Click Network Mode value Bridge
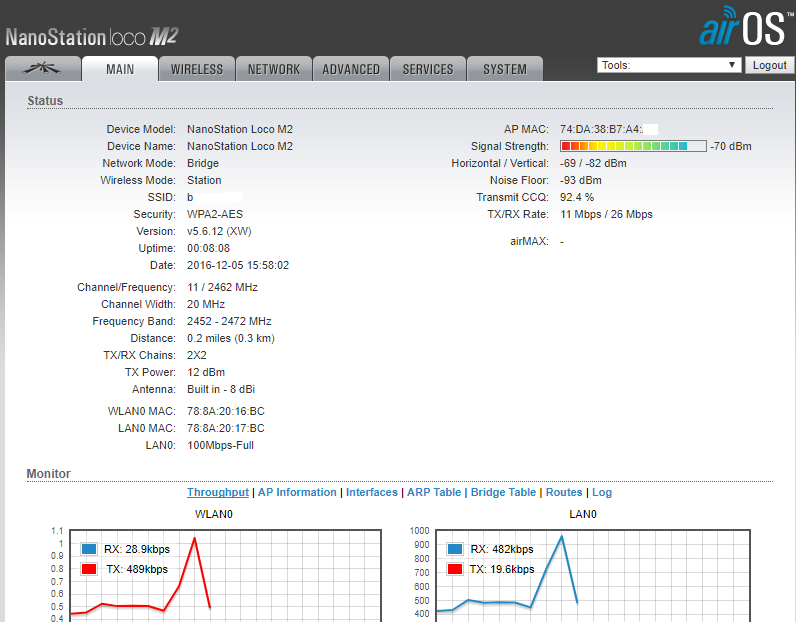Viewport: 796px width, 622px height. 203,163
